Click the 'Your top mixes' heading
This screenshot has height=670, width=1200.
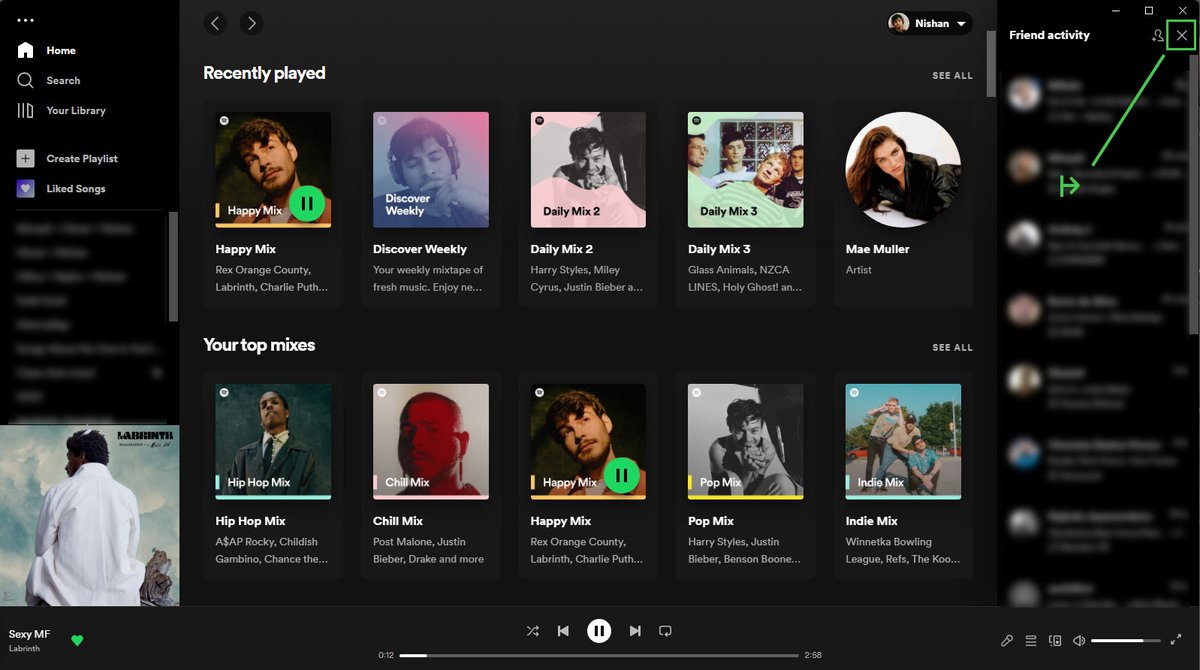click(x=259, y=345)
